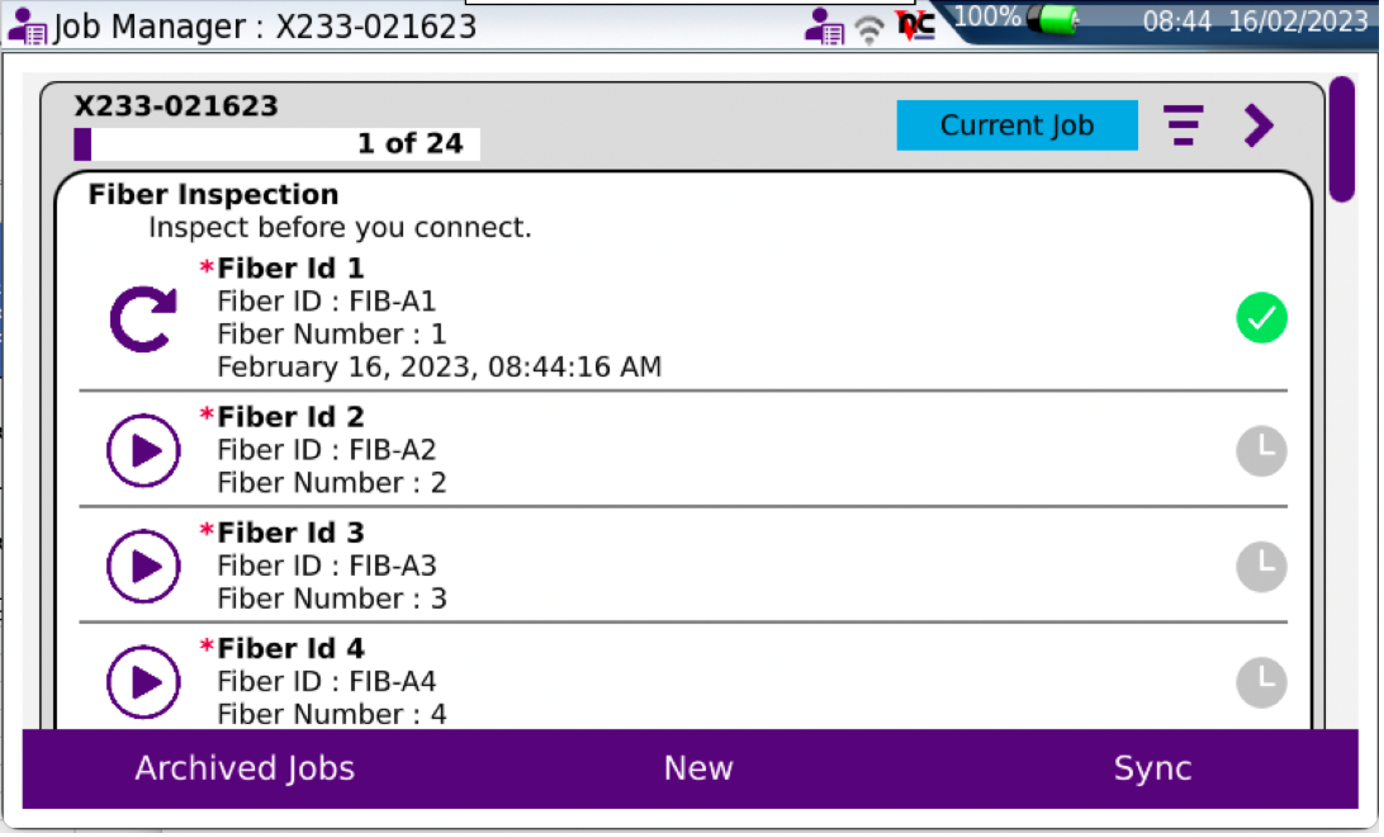Click the Current Job button
The image size is (1384, 837).
click(x=1016, y=126)
